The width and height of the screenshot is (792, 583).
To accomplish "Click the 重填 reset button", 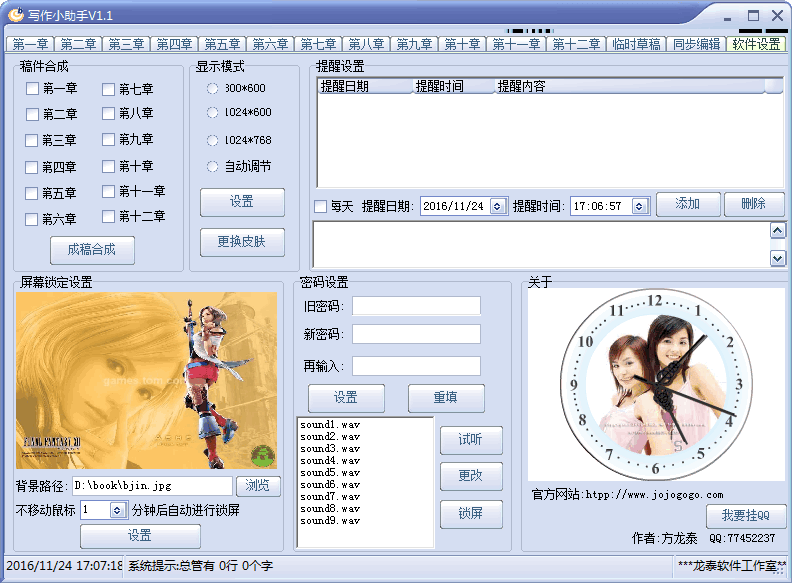I will click(446, 398).
